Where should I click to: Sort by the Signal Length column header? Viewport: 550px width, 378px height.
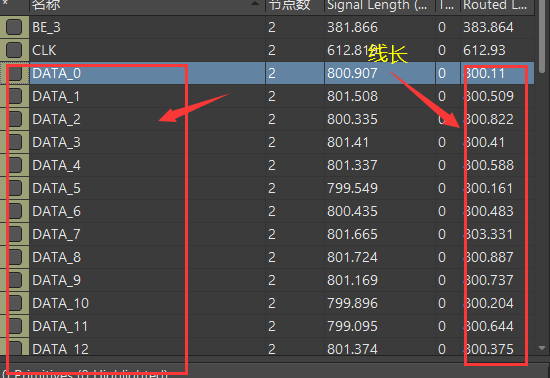[380, 6]
